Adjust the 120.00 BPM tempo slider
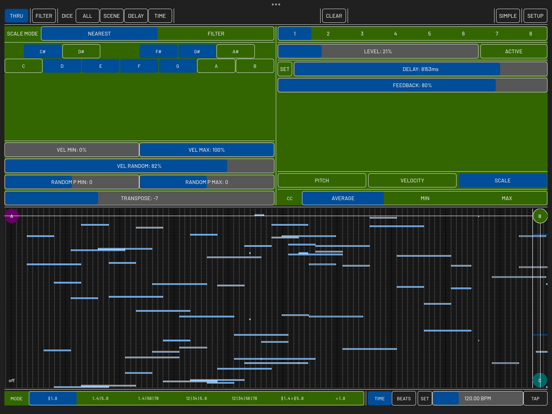The image size is (552, 414). coord(478,399)
